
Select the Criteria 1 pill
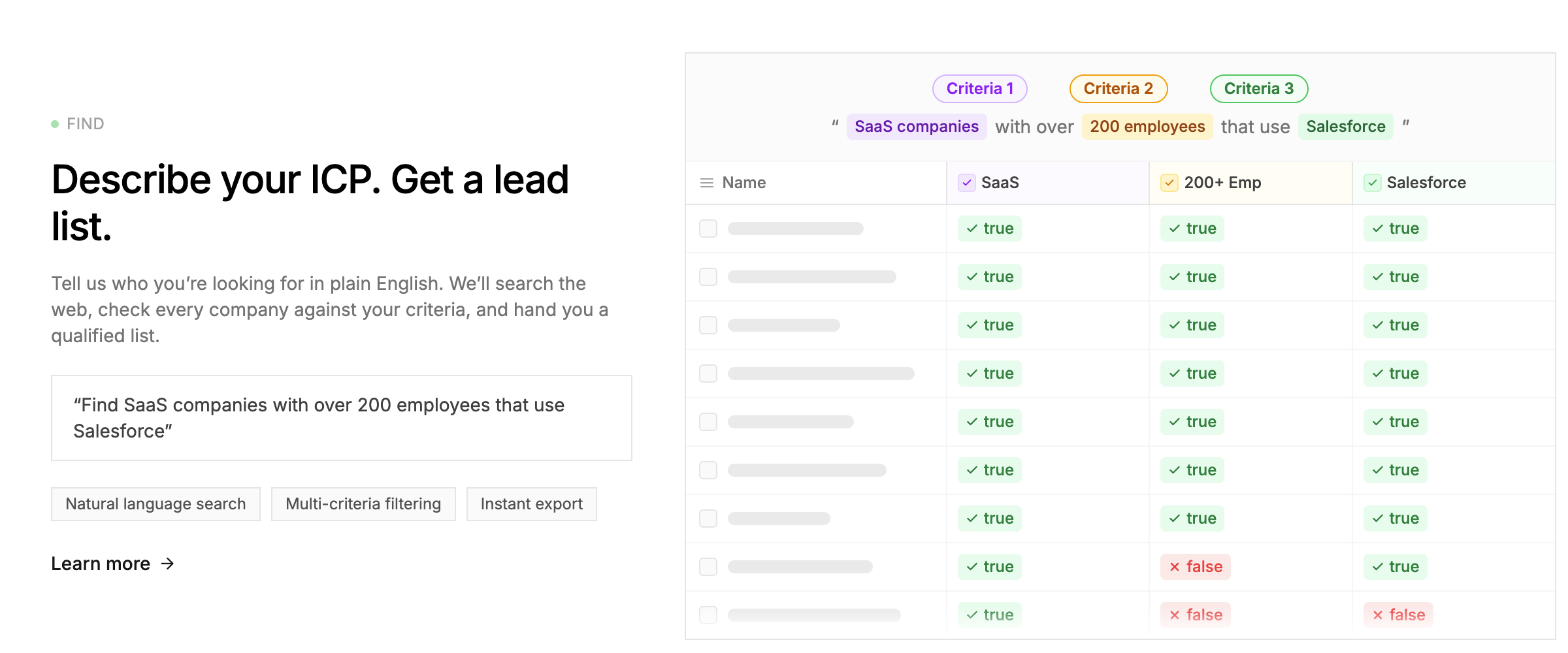(979, 89)
